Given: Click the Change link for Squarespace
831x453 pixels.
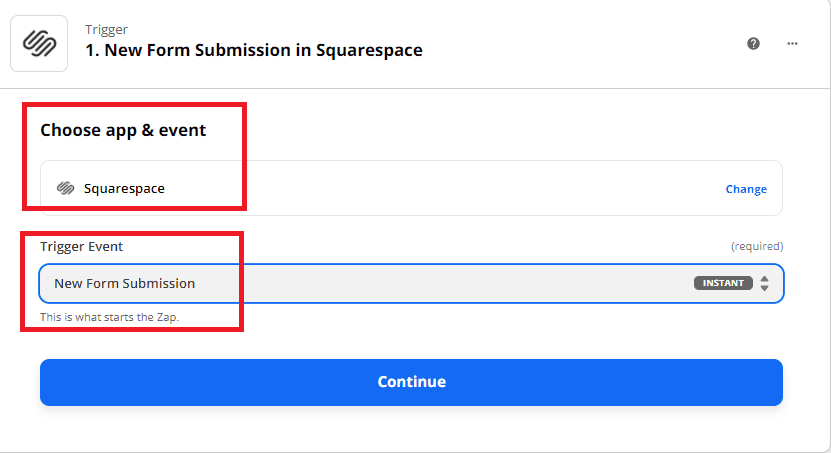Looking at the screenshot, I should tap(746, 189).
